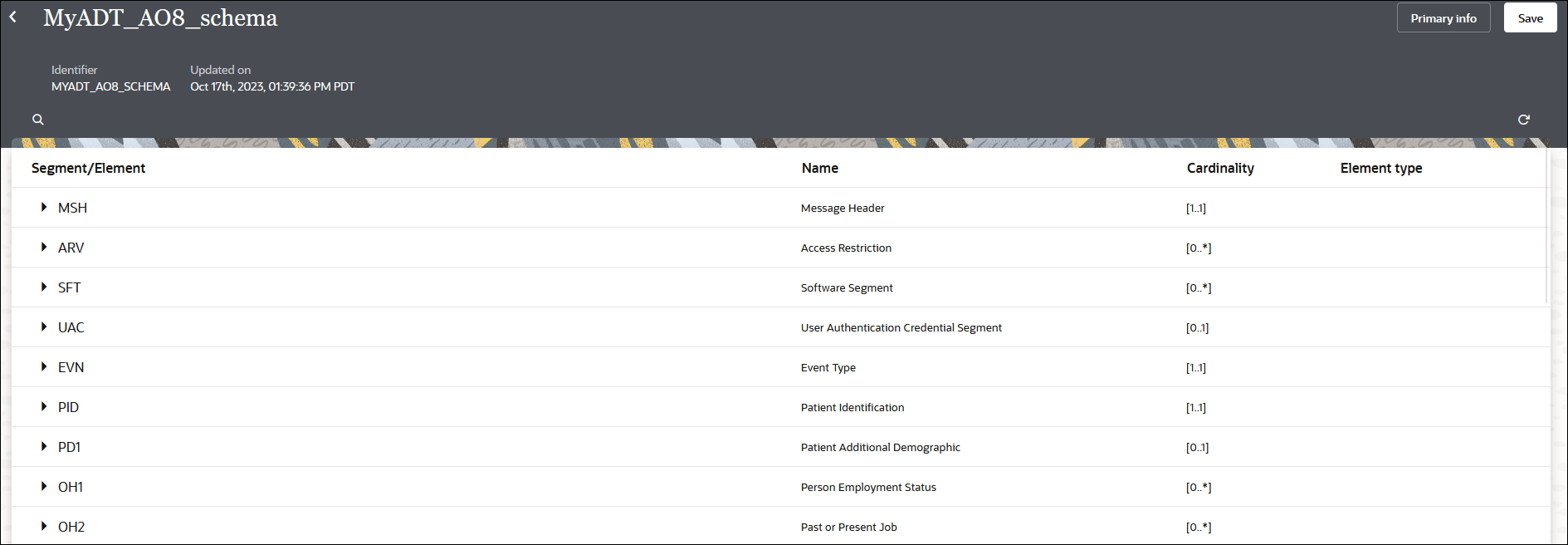This screenshot has width=1568, height=545.
Task: Click the Element type column header
Action: [x=1381, y=168]
